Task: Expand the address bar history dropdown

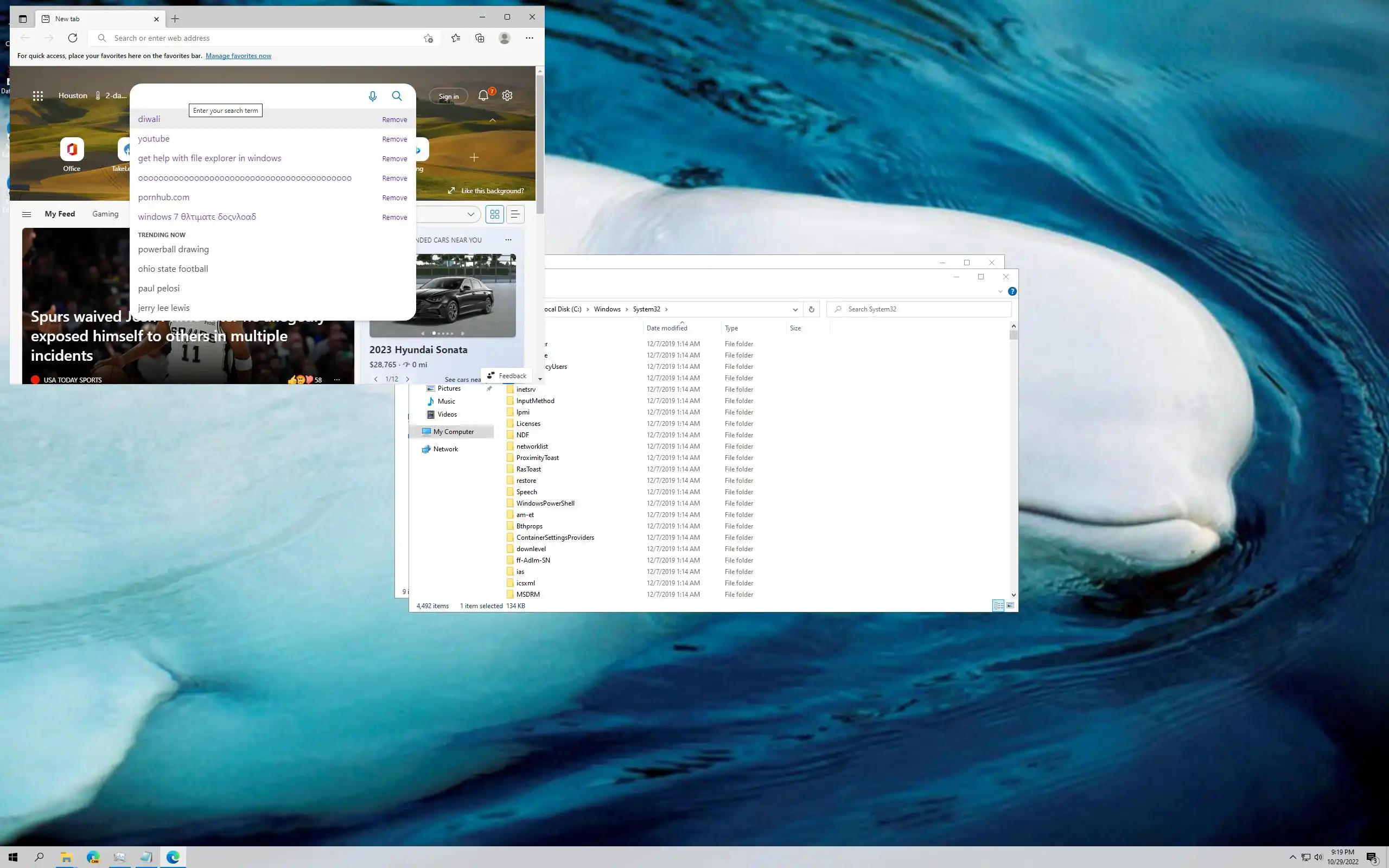Action: 795,309
